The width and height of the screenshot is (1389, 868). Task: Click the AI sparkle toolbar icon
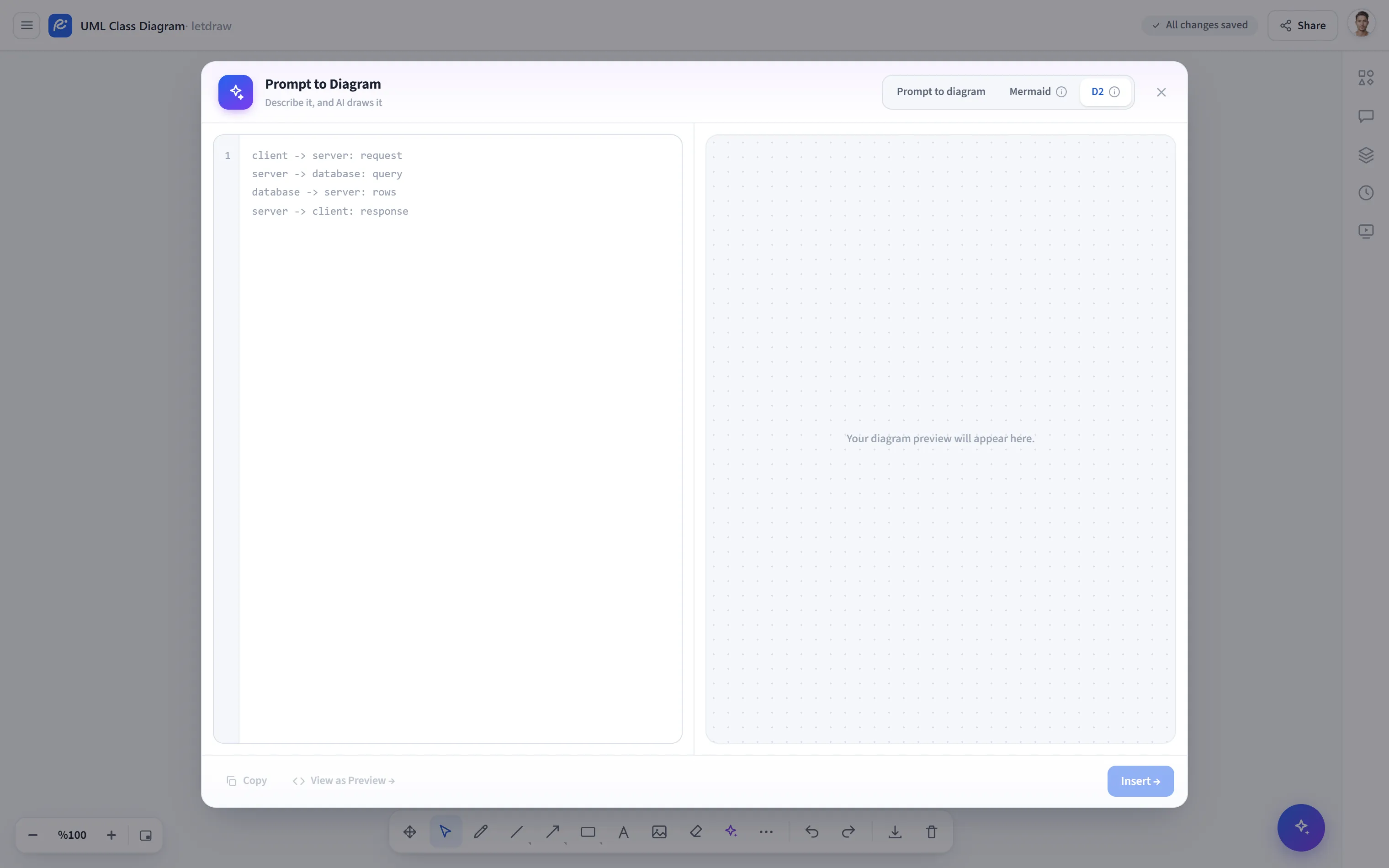[731, 831]
